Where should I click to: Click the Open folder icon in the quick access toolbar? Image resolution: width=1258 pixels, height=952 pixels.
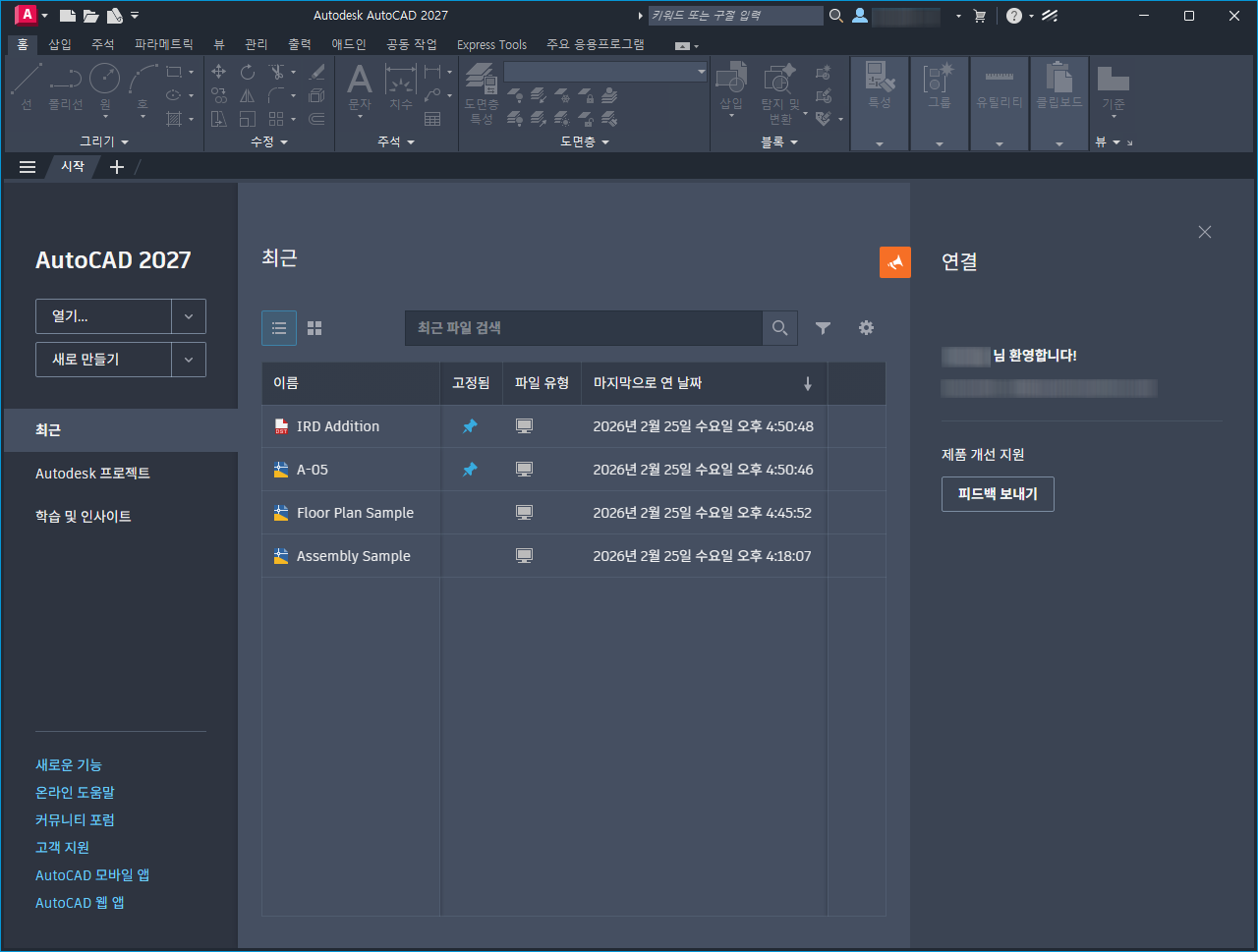point(91,16)
